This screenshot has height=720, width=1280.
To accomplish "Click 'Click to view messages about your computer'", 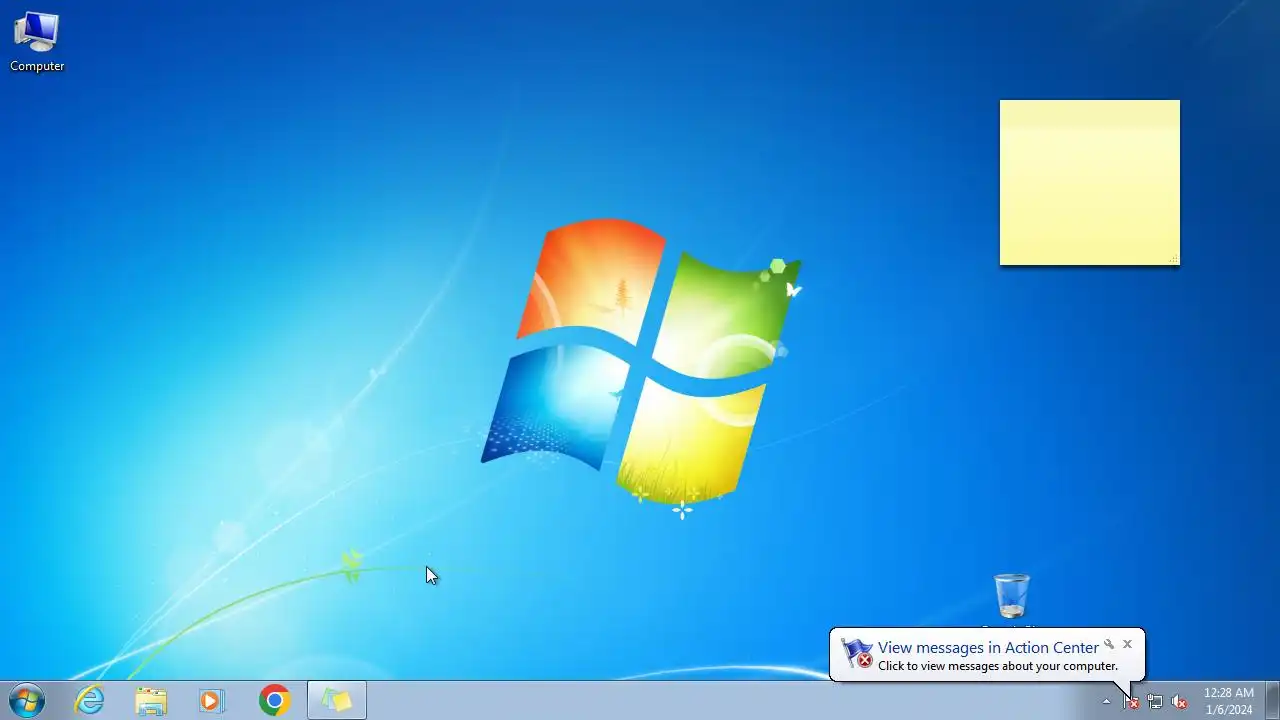I will (998, 666).
